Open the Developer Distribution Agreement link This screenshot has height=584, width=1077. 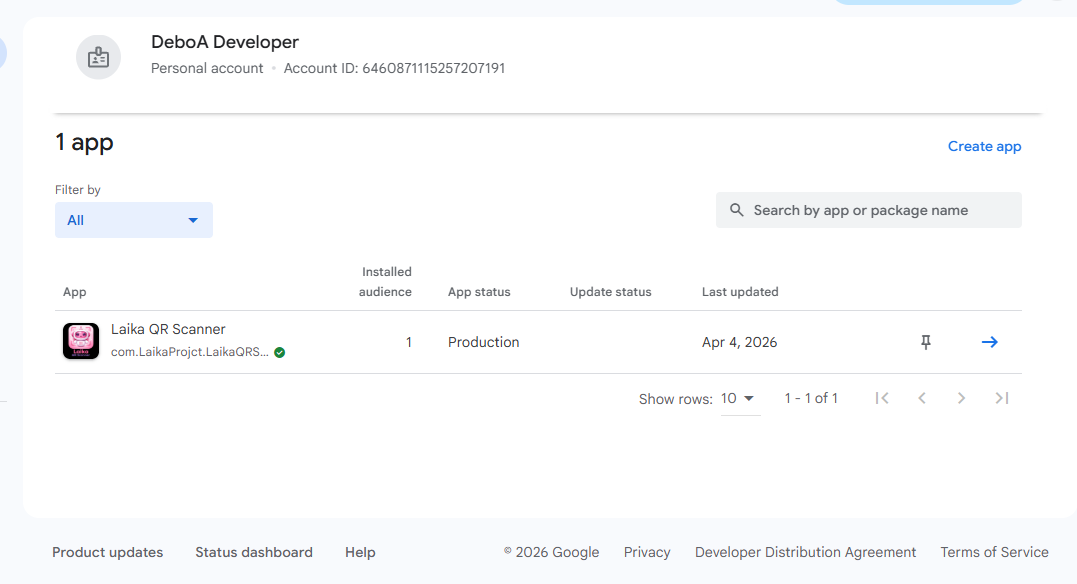point(806,552)
